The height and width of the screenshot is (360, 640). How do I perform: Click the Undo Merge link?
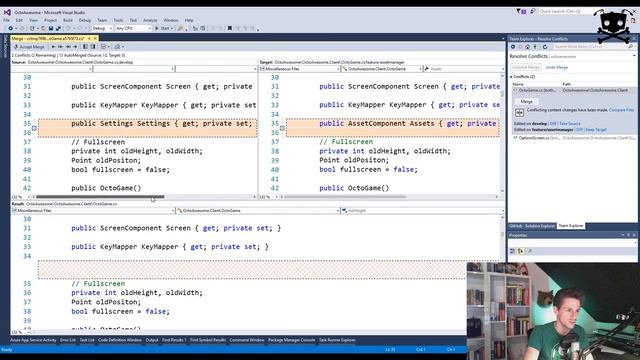[x=556, y=67]
